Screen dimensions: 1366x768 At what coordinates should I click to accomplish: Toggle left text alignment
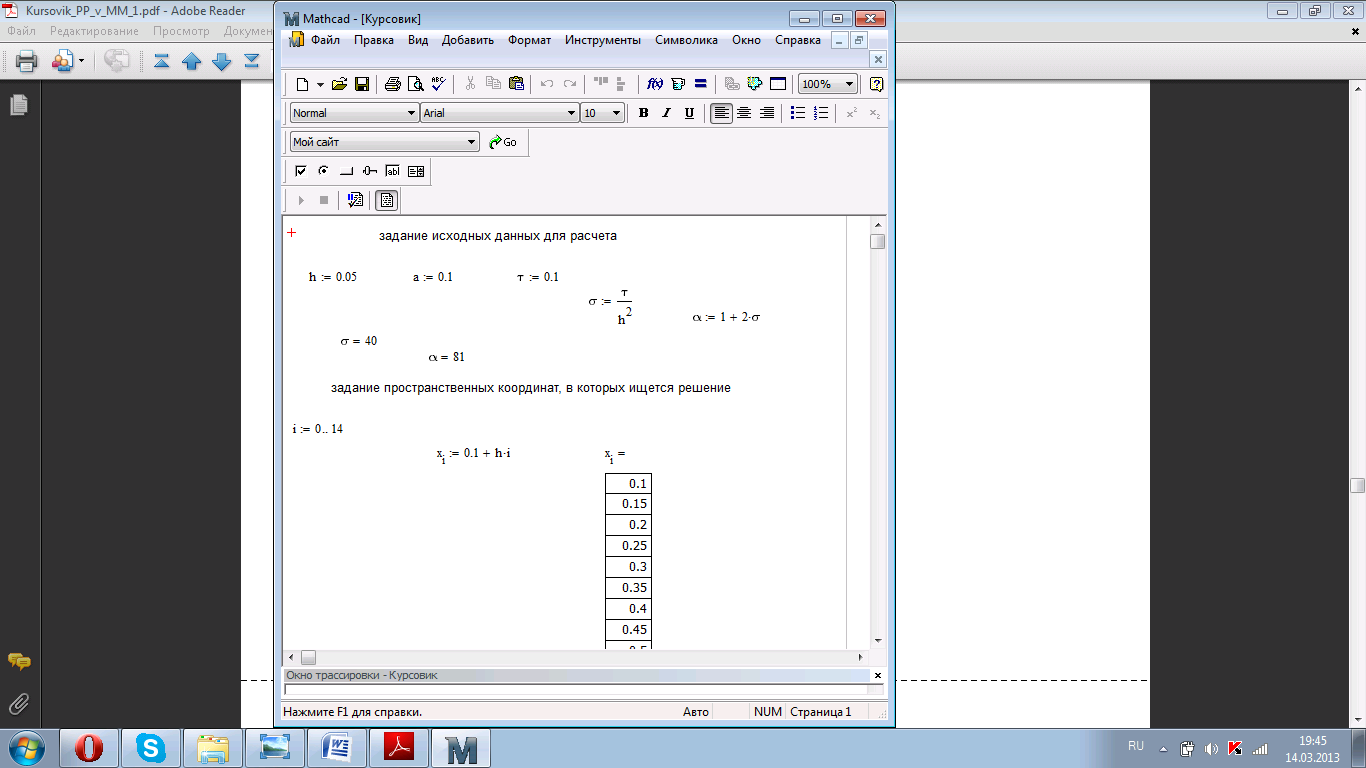(x=721, y=113)
